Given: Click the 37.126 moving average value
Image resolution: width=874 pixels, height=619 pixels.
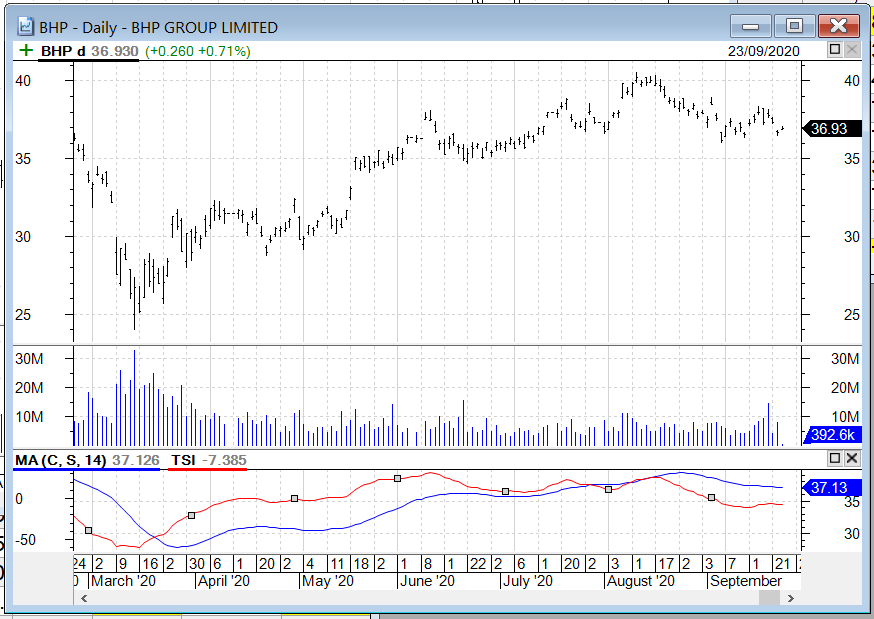Looking at the screenshot, I should click(x=135, y=460).
